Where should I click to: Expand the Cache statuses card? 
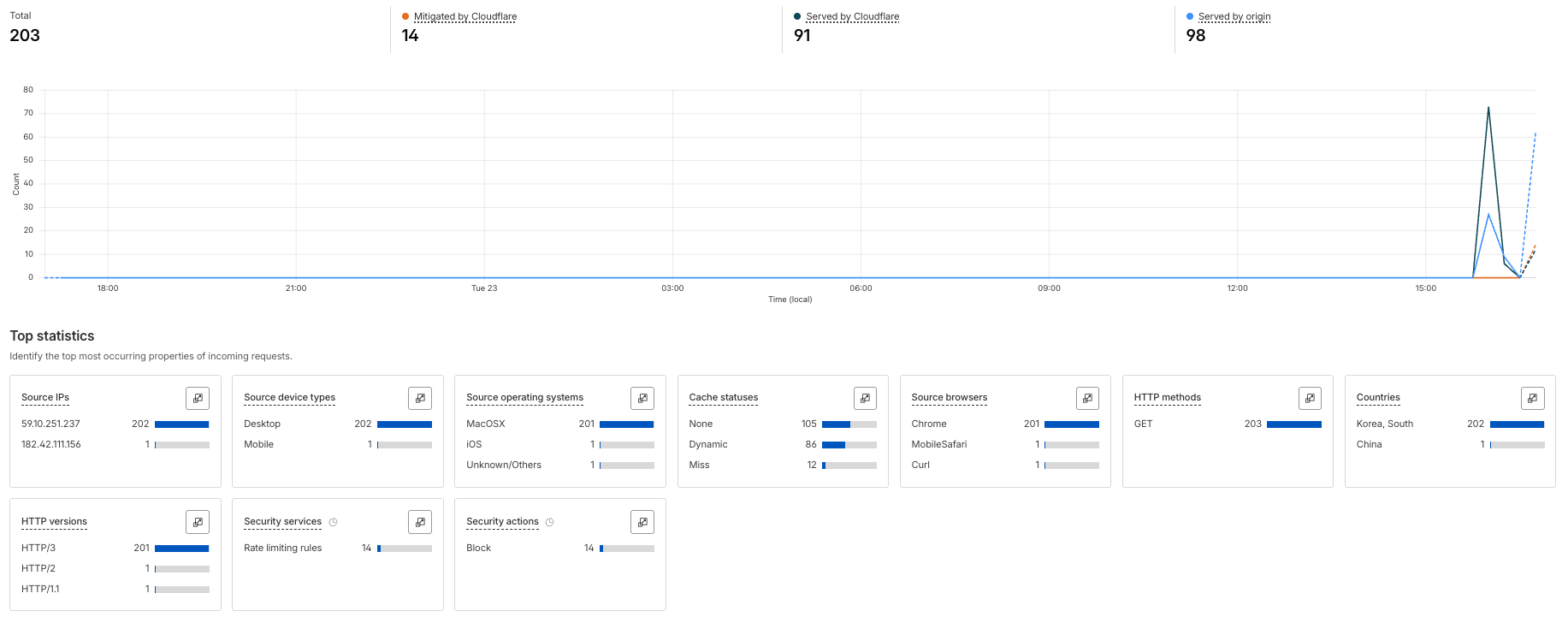[x=865, y=398]
